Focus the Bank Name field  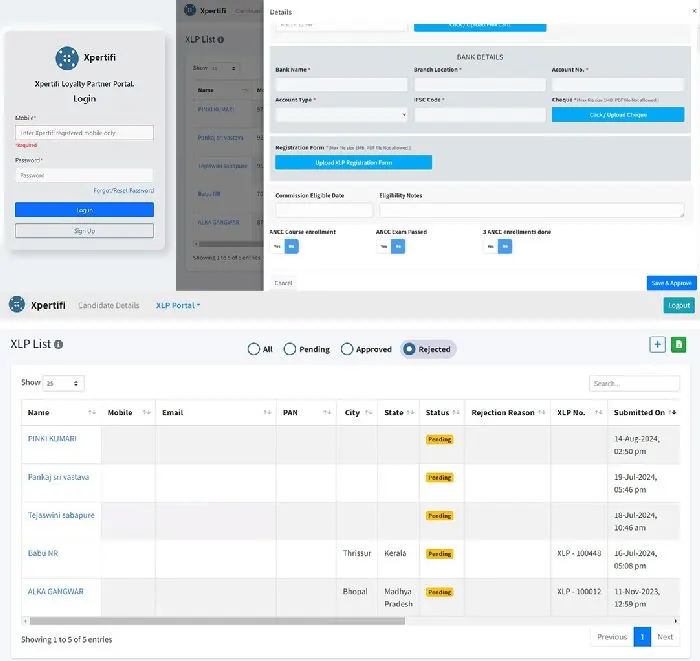click(x=341, y=84)
